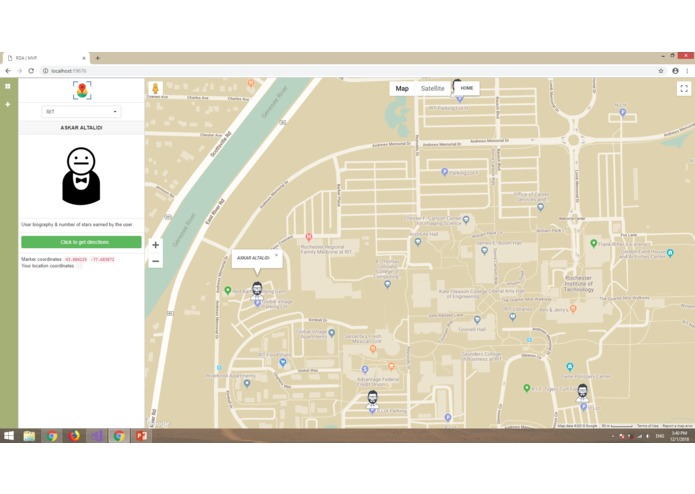Viewport: 695px width, 494px height.
Task: Open the Chrome three-dot menu
Action: click(687, 71)
